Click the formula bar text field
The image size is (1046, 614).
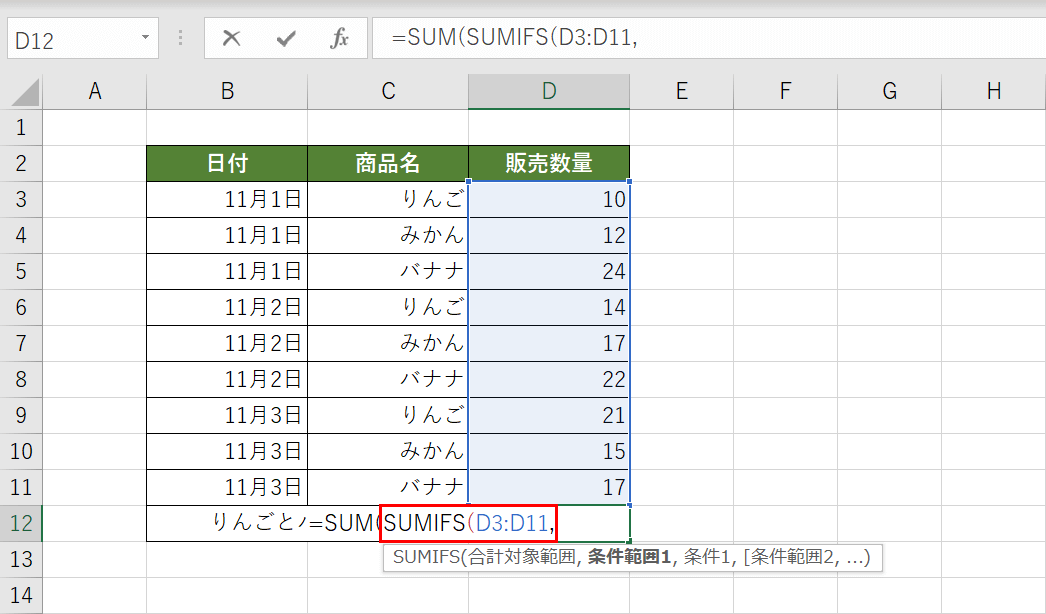[700, 39]
